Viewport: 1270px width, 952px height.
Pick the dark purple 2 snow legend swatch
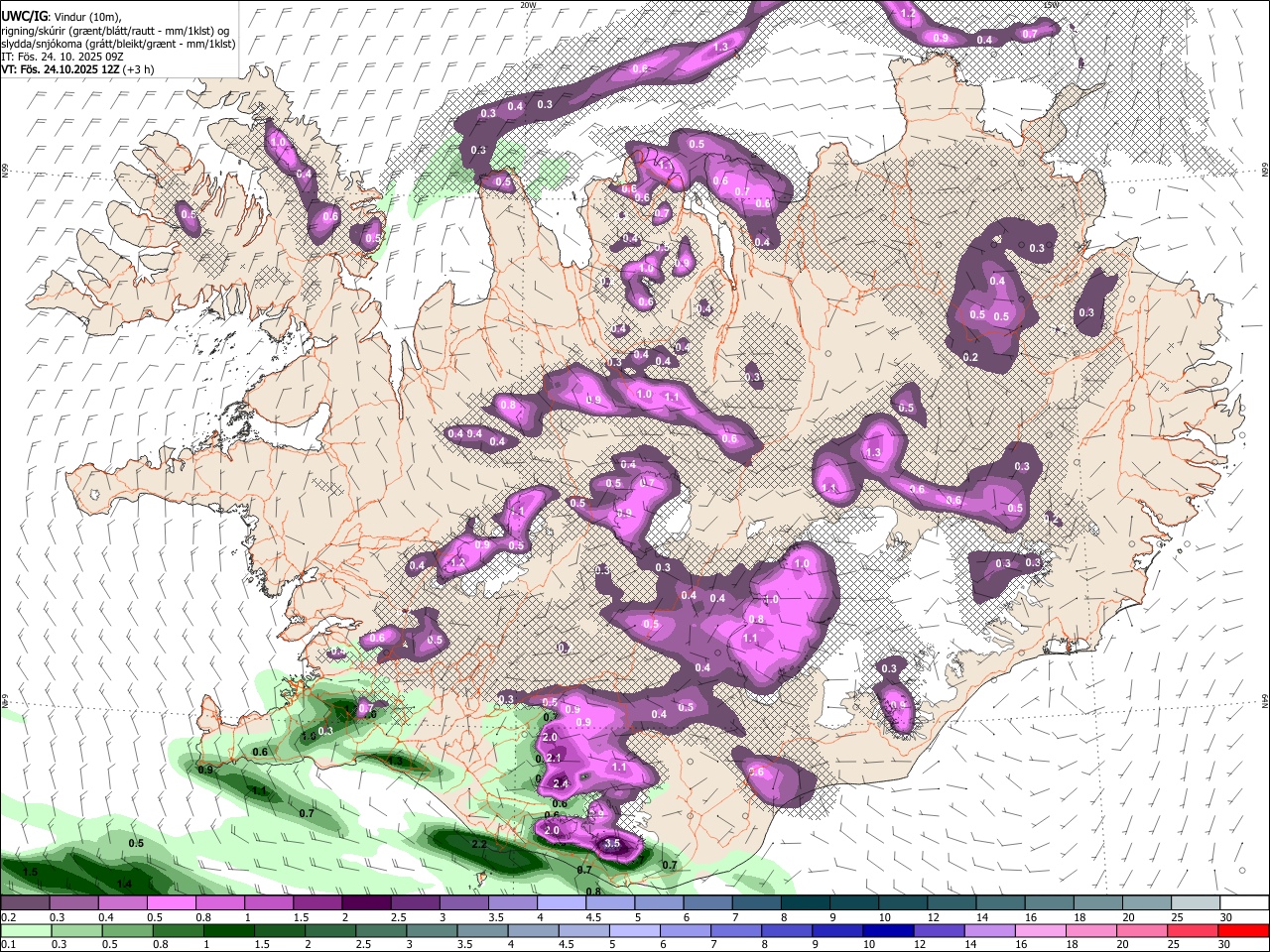click(x=365, y=902)
